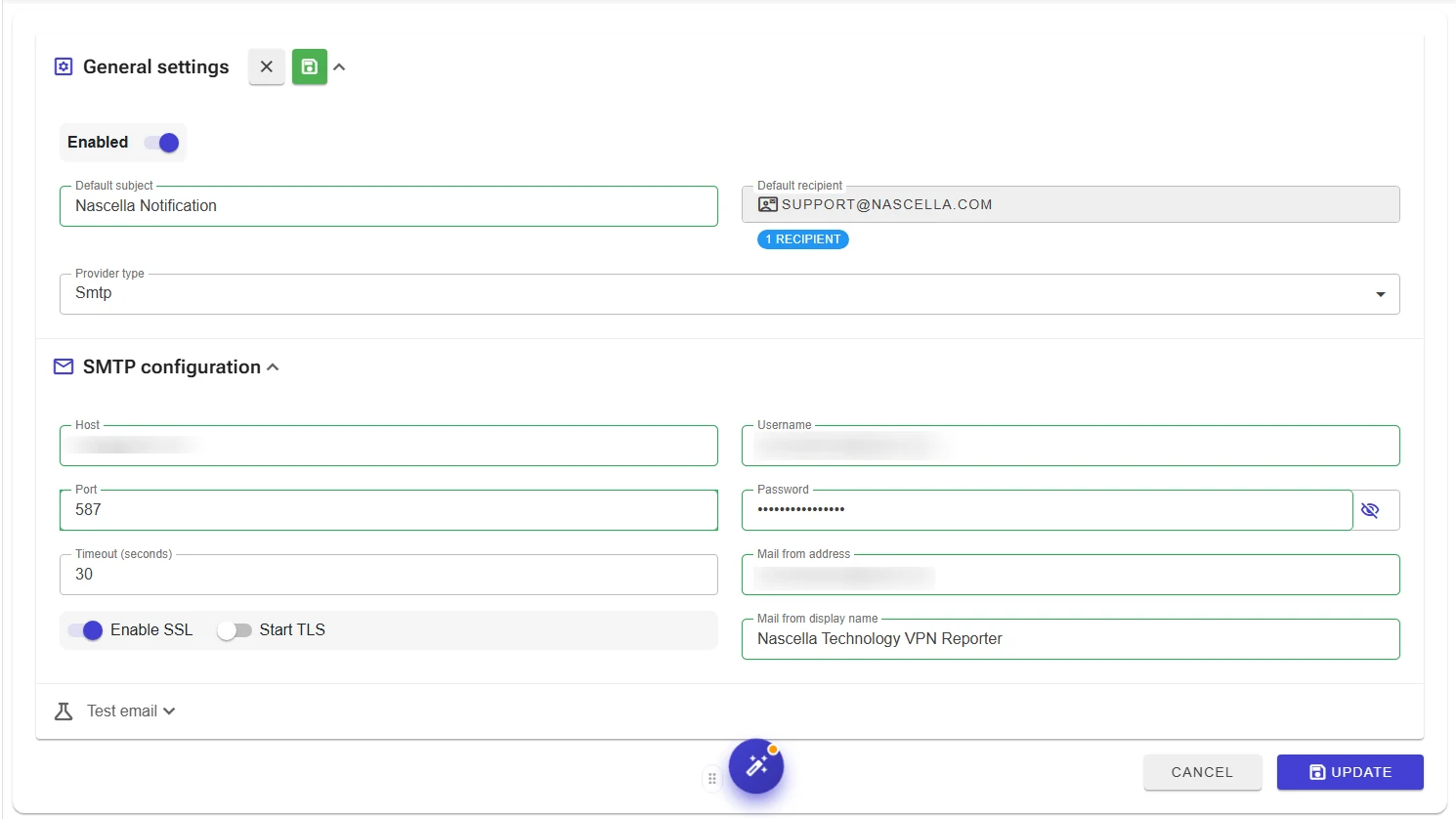
Task: Expand the Test email section
Action: coord(169,711)
